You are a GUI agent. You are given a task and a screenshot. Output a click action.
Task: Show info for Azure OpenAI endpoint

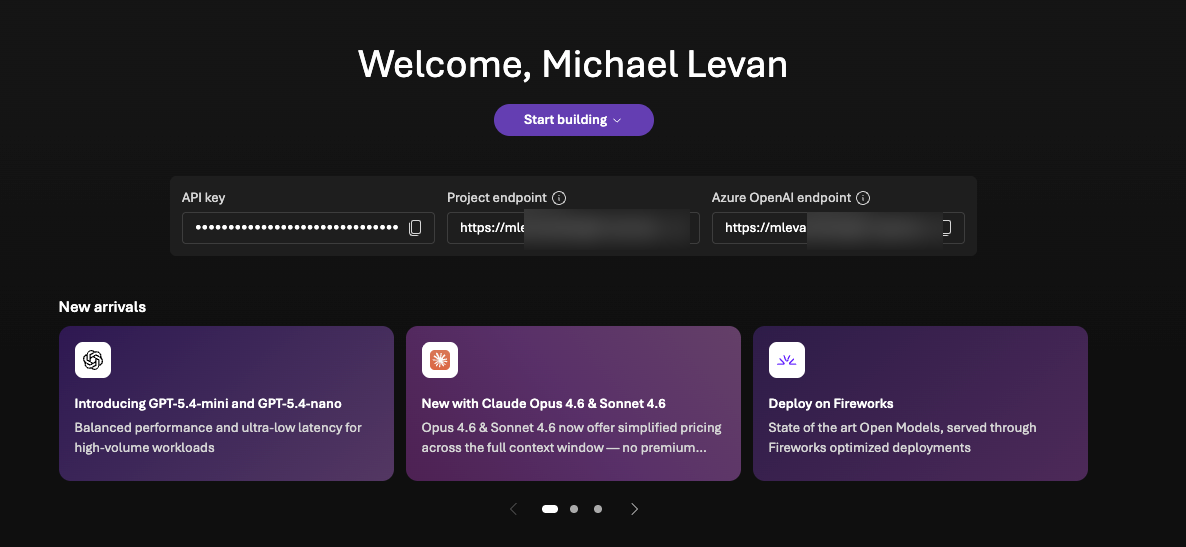click(863, 198)
